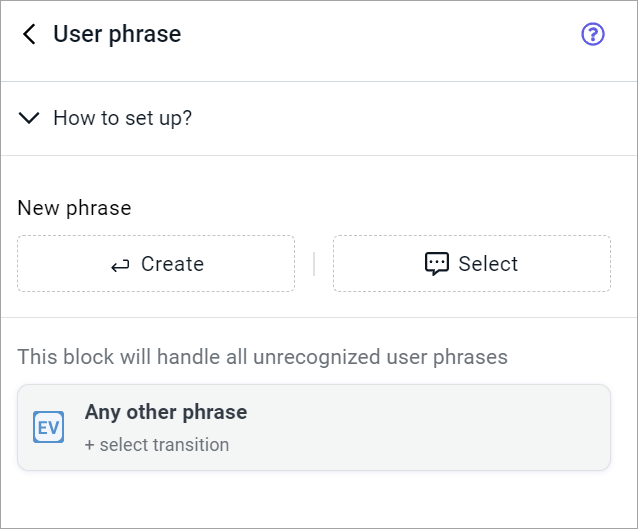638x529 pixels.
Task: Go back using the left arrow
Action: point(30,35)
